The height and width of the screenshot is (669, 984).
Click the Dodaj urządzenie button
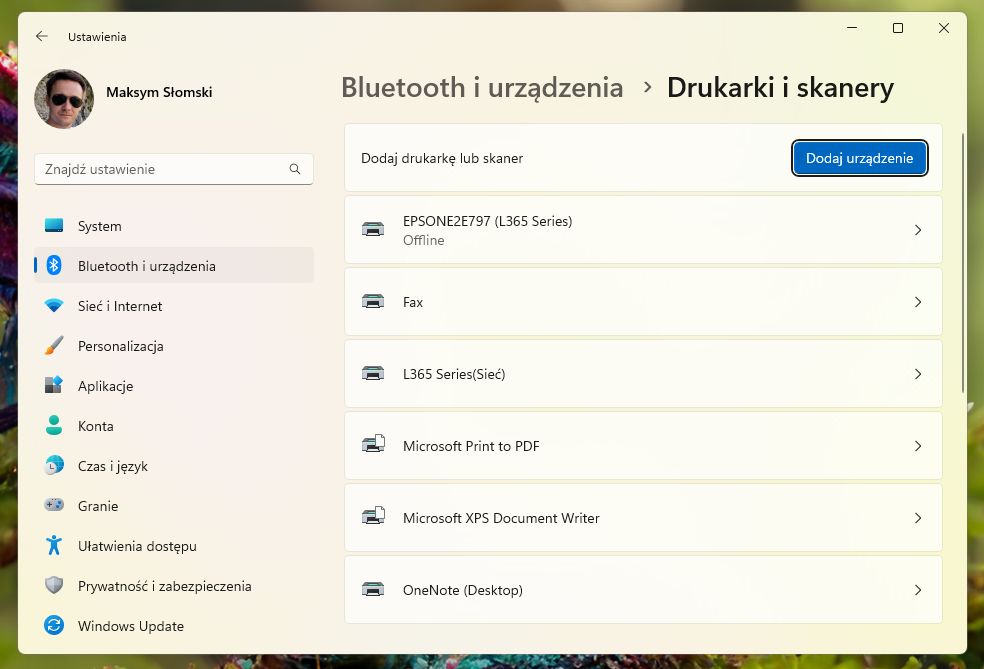[x=859, y=158]
